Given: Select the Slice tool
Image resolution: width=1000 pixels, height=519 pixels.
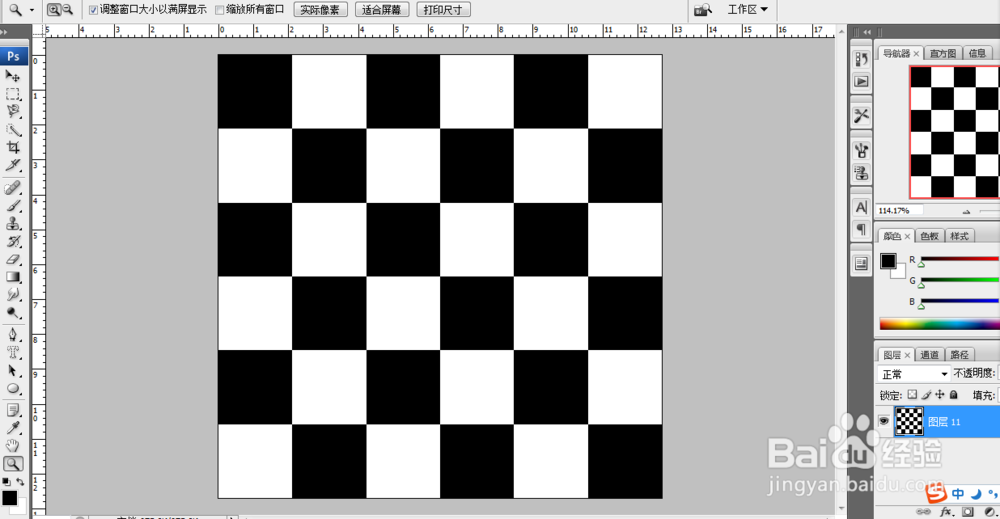Looking at the screenshot, I should click(13, 165).
